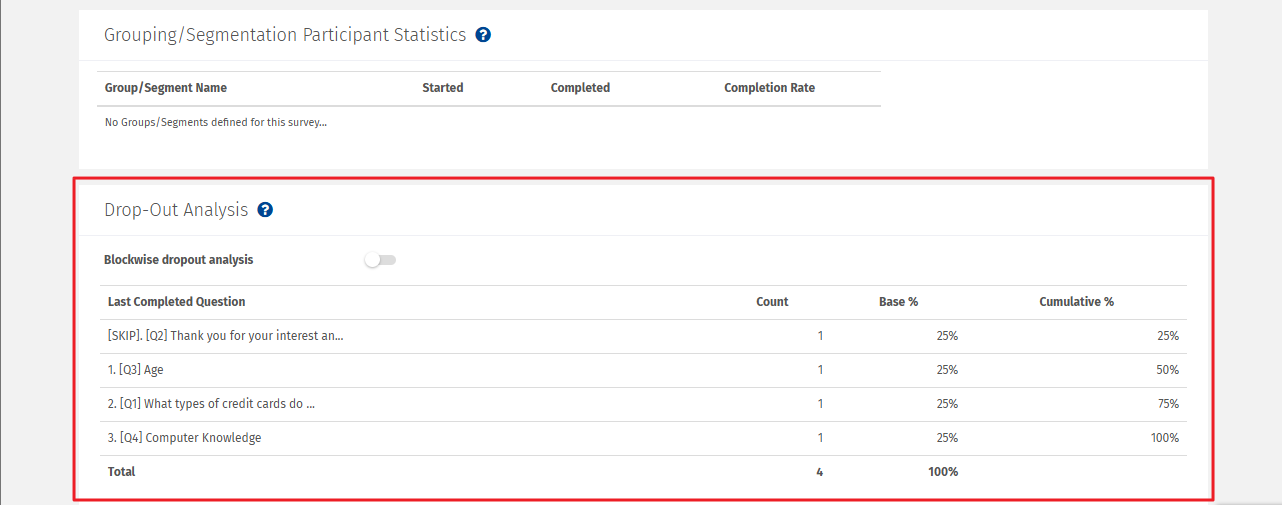The height and width of the screenshot is (505, 1282).
Task: Click the Drop-Out Analysis section title
Action: pos(176,210)
